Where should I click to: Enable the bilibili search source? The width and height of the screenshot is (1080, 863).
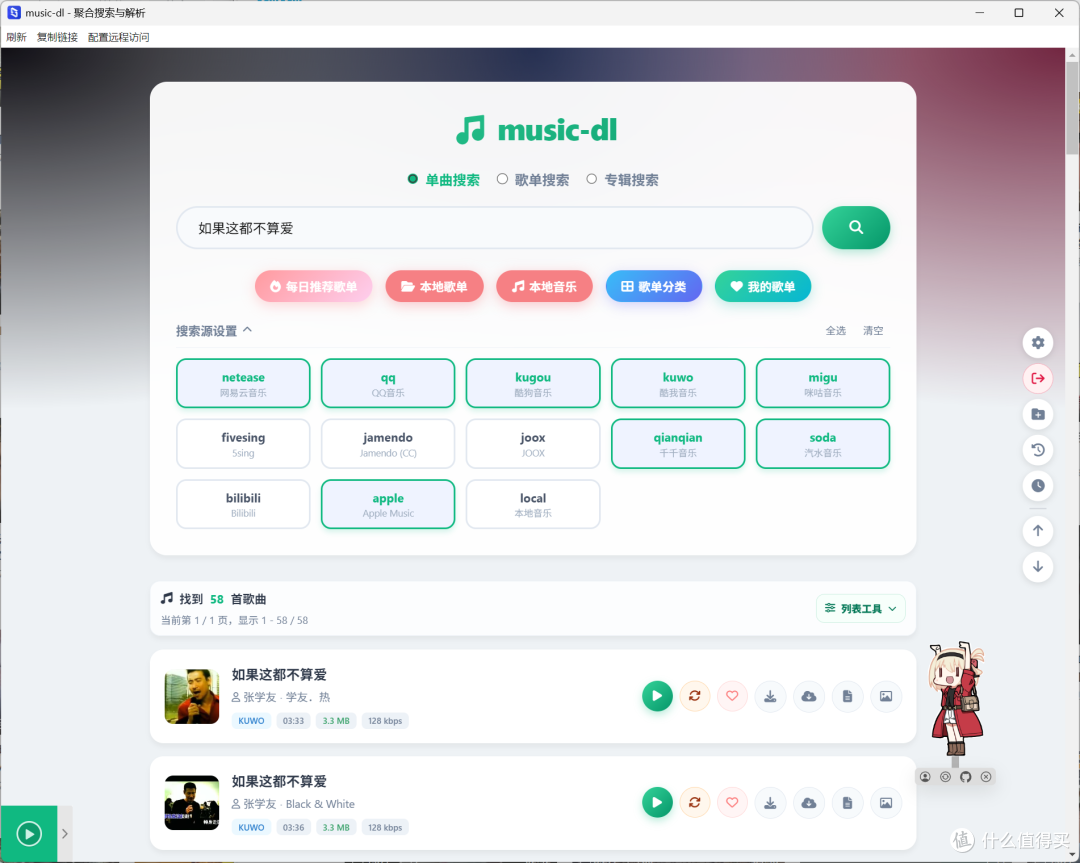[243, 504]
